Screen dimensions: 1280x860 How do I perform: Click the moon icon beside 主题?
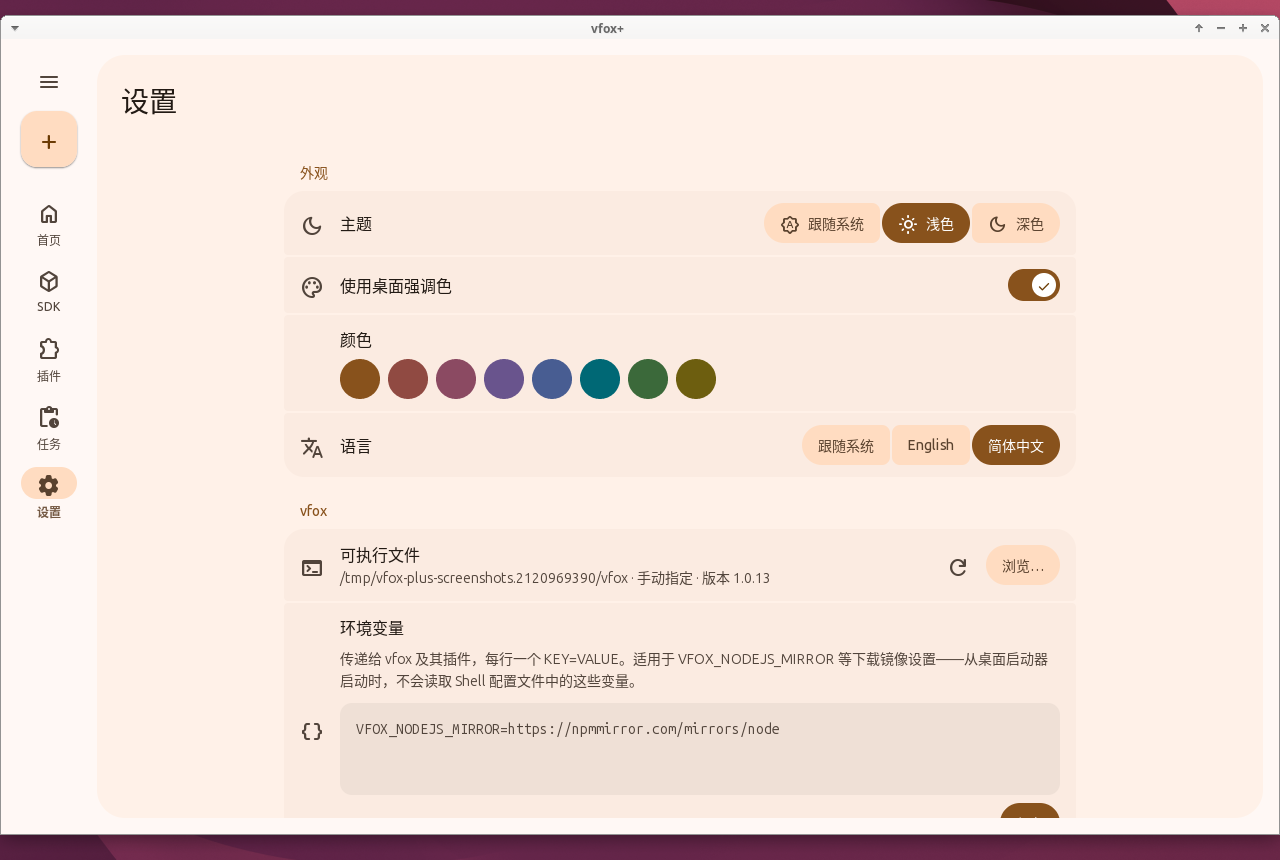(312, 225)
